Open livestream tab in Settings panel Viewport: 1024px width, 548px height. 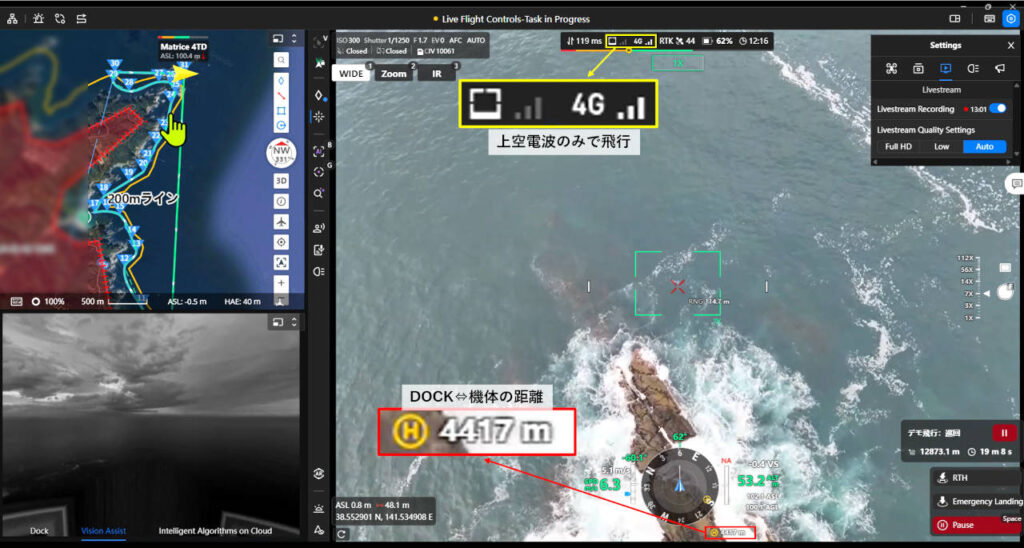945,69
